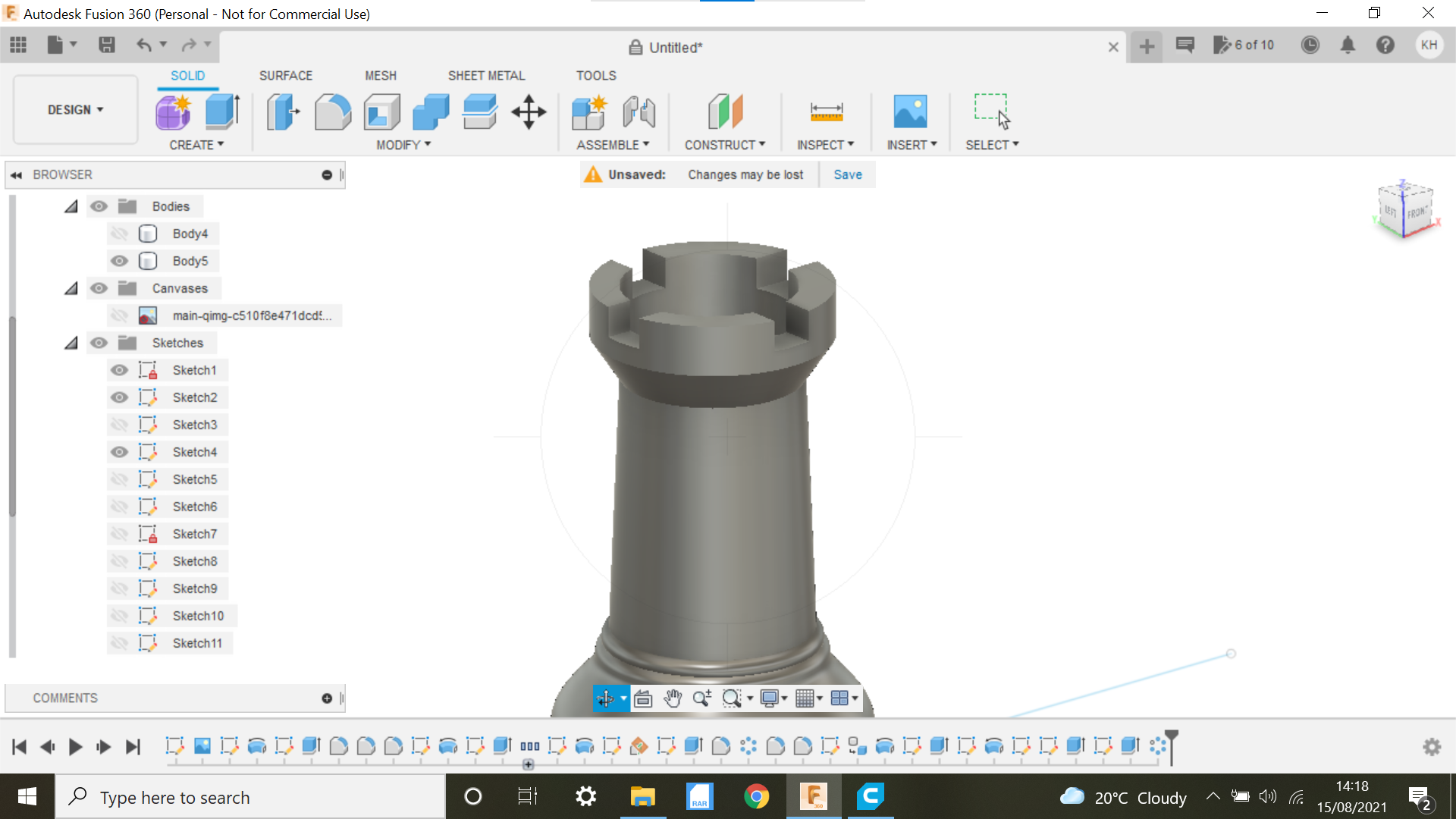Open the Help question mark icon

click(x=1385, y=45)
